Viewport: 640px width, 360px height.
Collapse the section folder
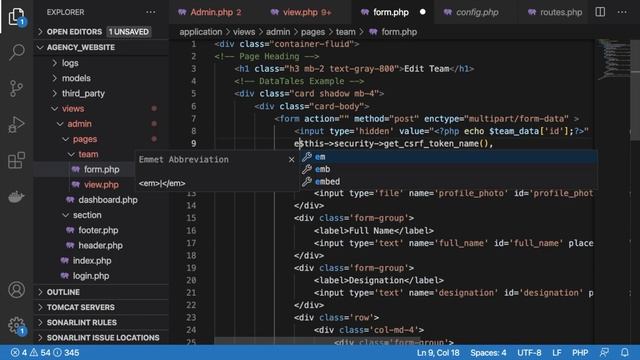point(101,215)
